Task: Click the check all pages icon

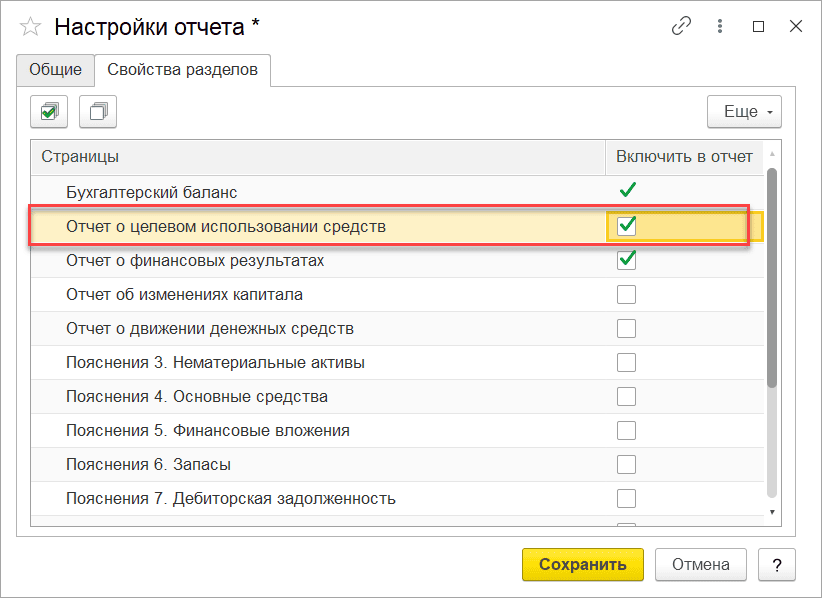Action: (x=48, y=112)
